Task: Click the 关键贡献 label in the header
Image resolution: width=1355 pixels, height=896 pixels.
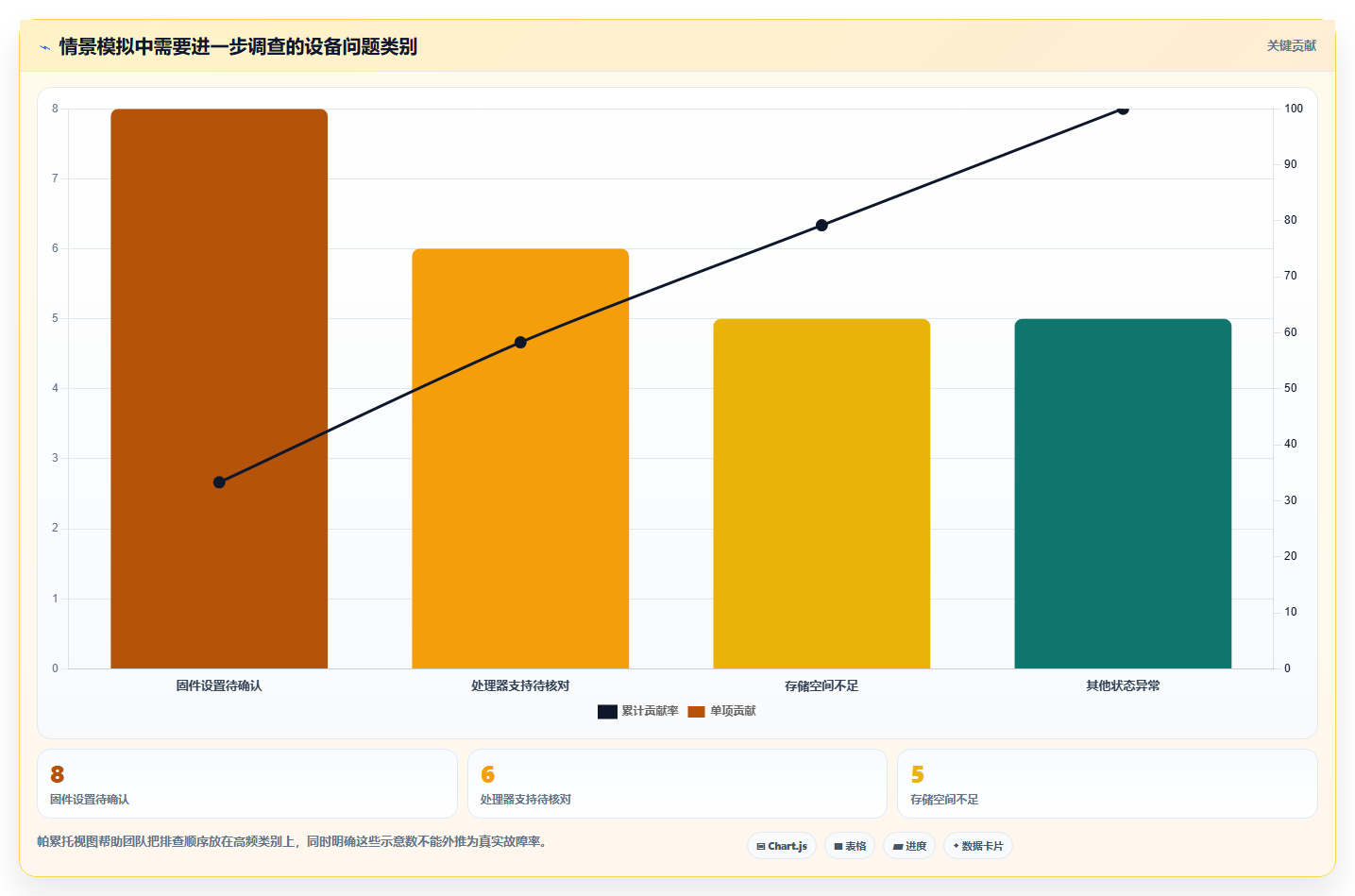Action: click(x=1291, y=45)
